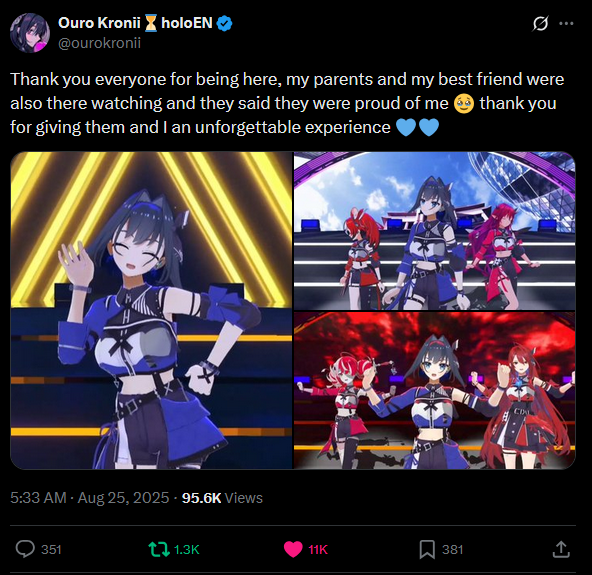Click the reply speech bubble icon
The height and width of the screenshot is (575, 592).
tap(25, 549)
